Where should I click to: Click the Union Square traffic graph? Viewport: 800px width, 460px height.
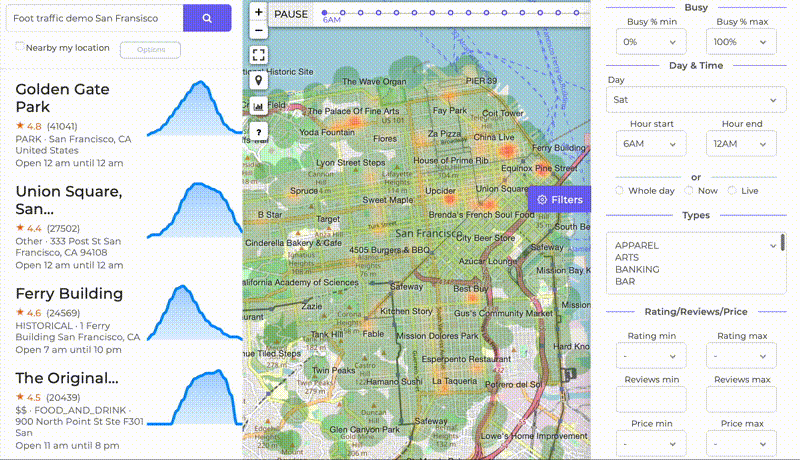click(x=194, y=210)
